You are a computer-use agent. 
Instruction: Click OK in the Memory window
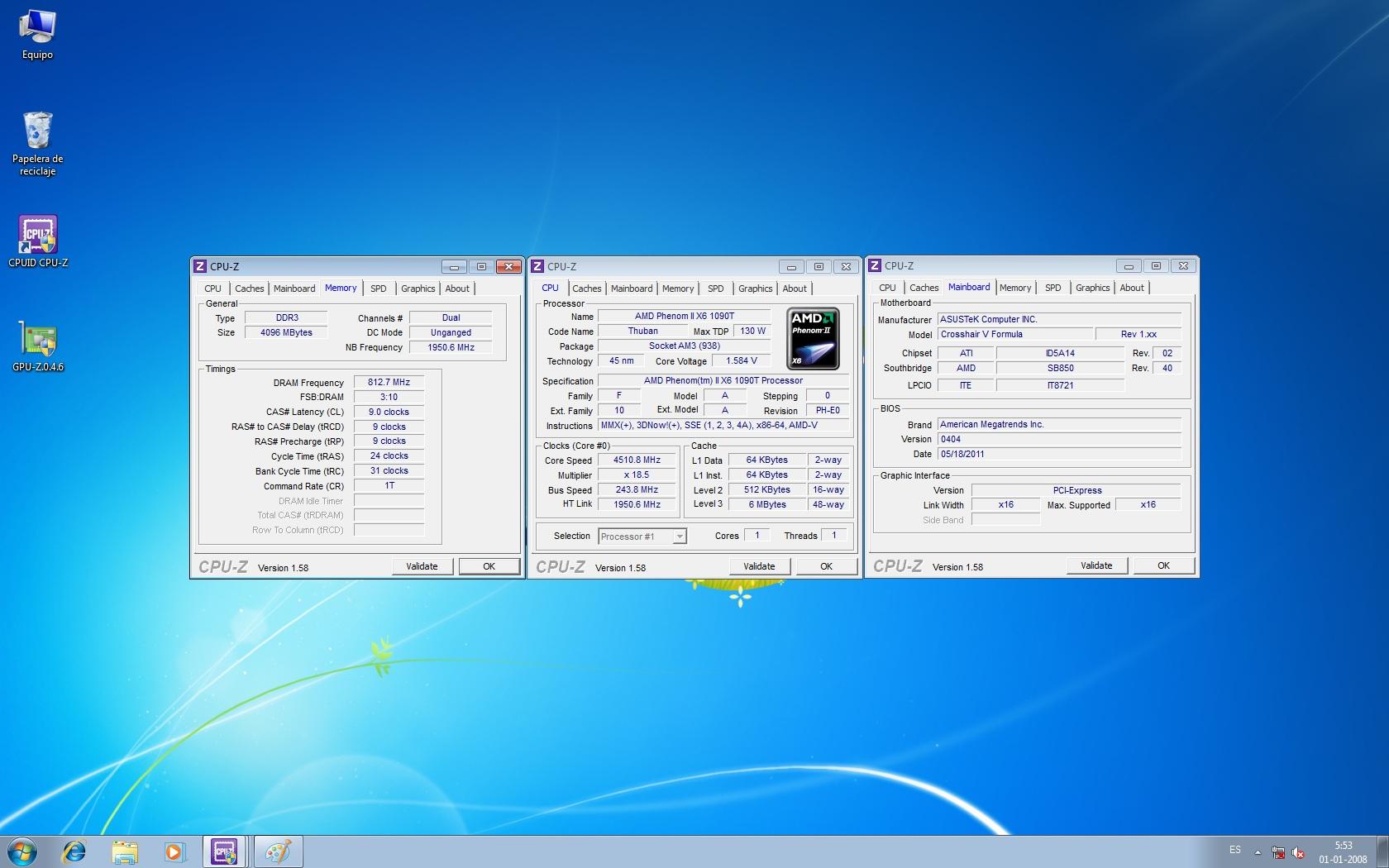489,566
